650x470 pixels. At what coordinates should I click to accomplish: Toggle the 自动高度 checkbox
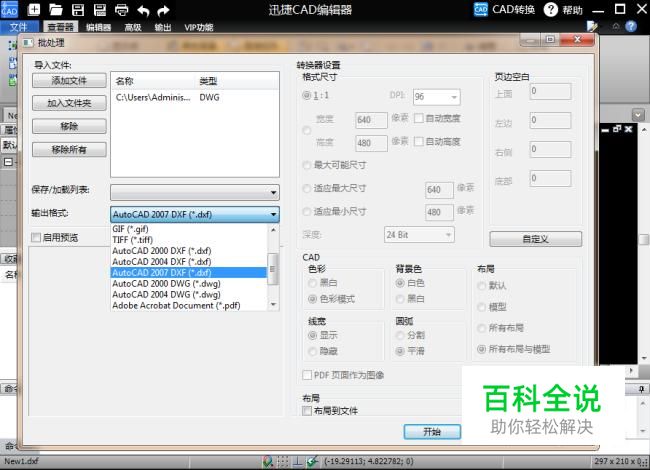419,142
